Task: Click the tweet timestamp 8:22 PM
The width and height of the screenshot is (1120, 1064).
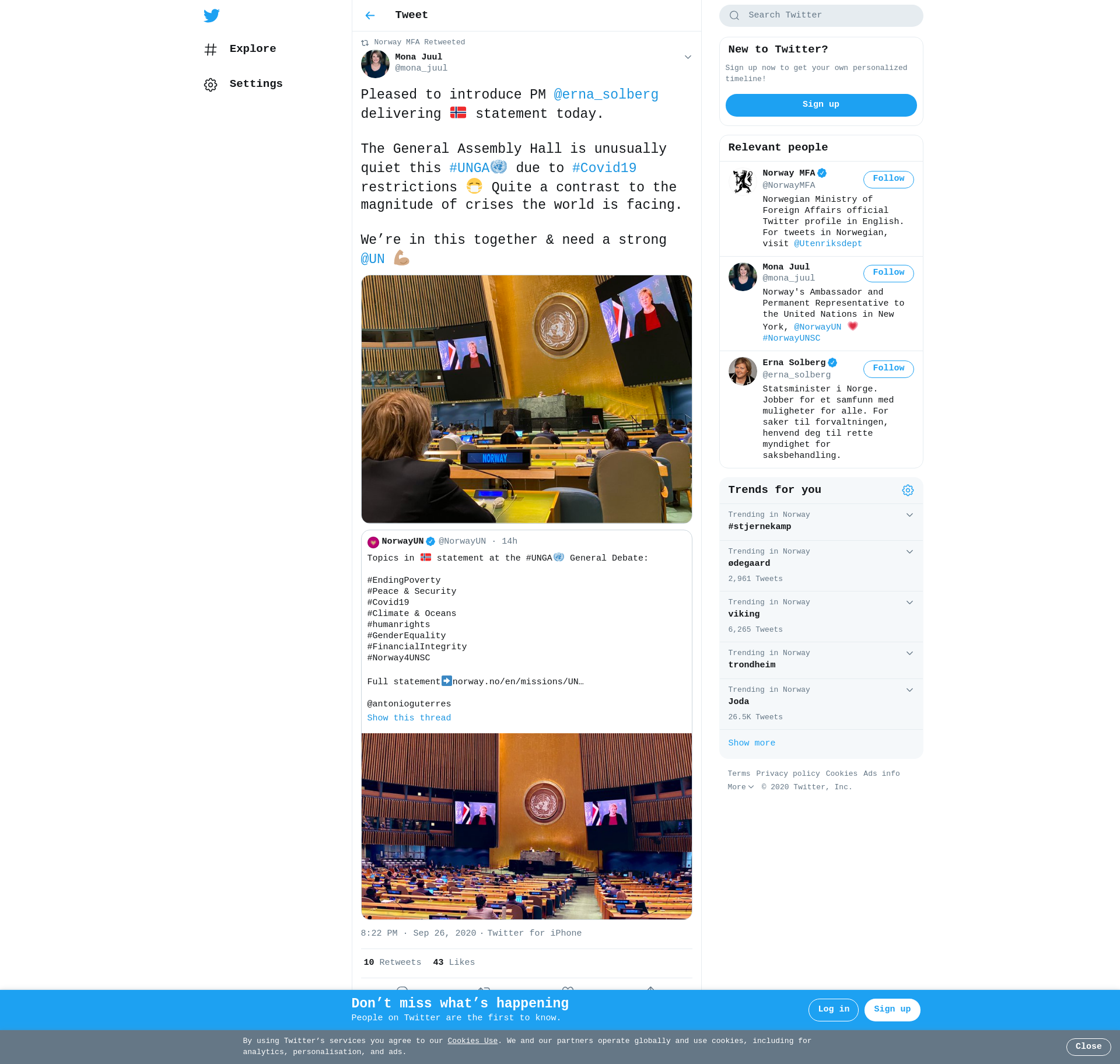Action: tap(418, 933)
